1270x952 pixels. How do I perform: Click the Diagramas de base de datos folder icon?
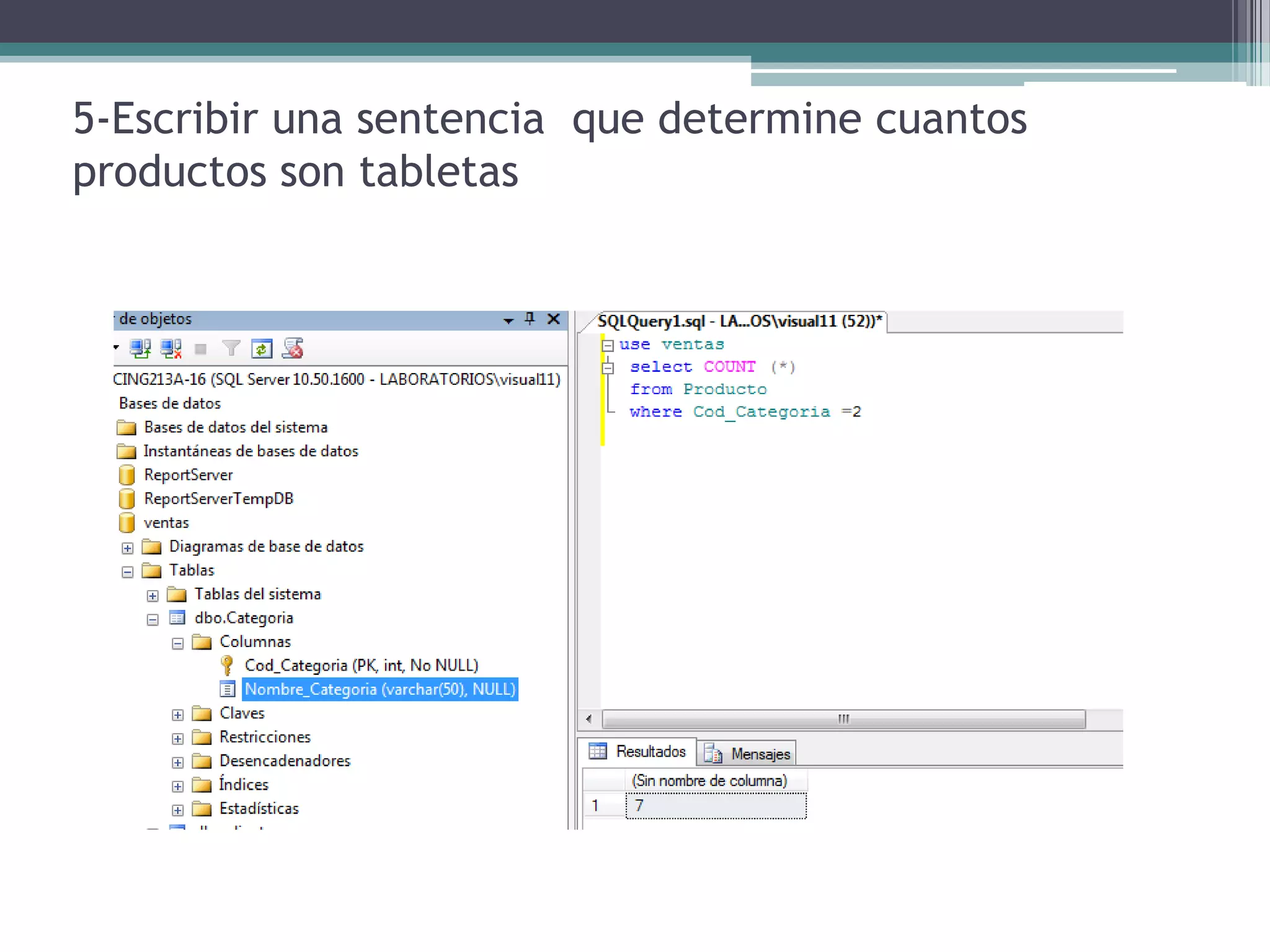[x=152, y=547]
